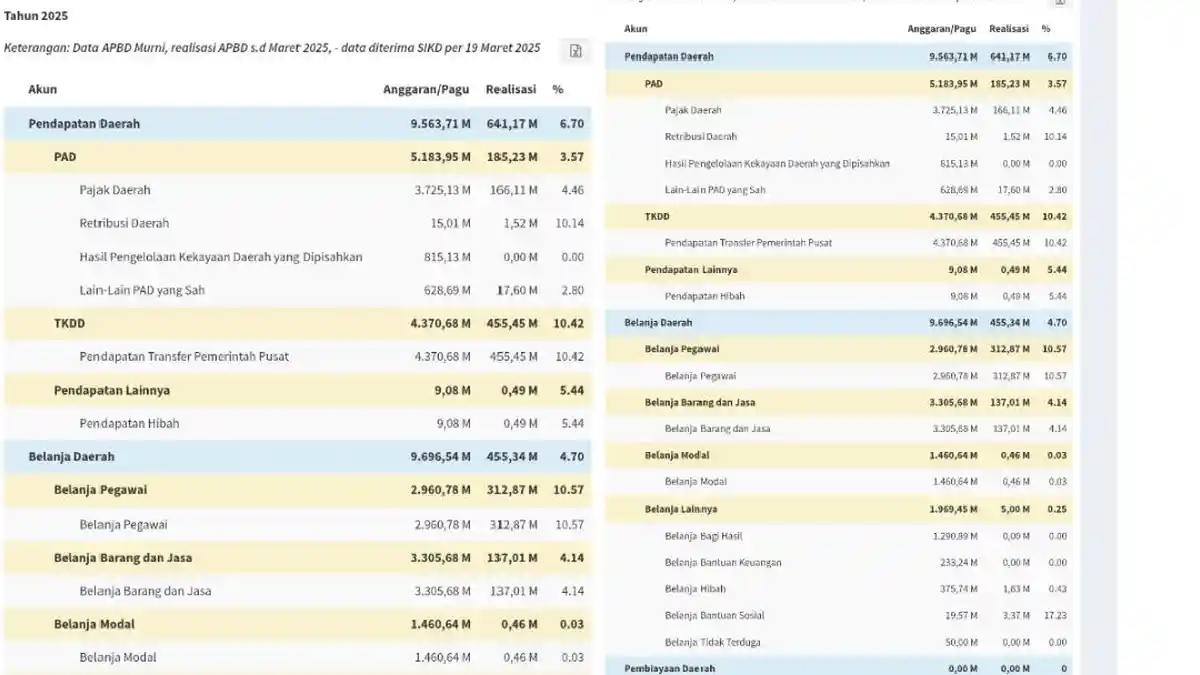Select 'PAD' group row in right table
The image size is (1200, 675).
coord(839,84)
